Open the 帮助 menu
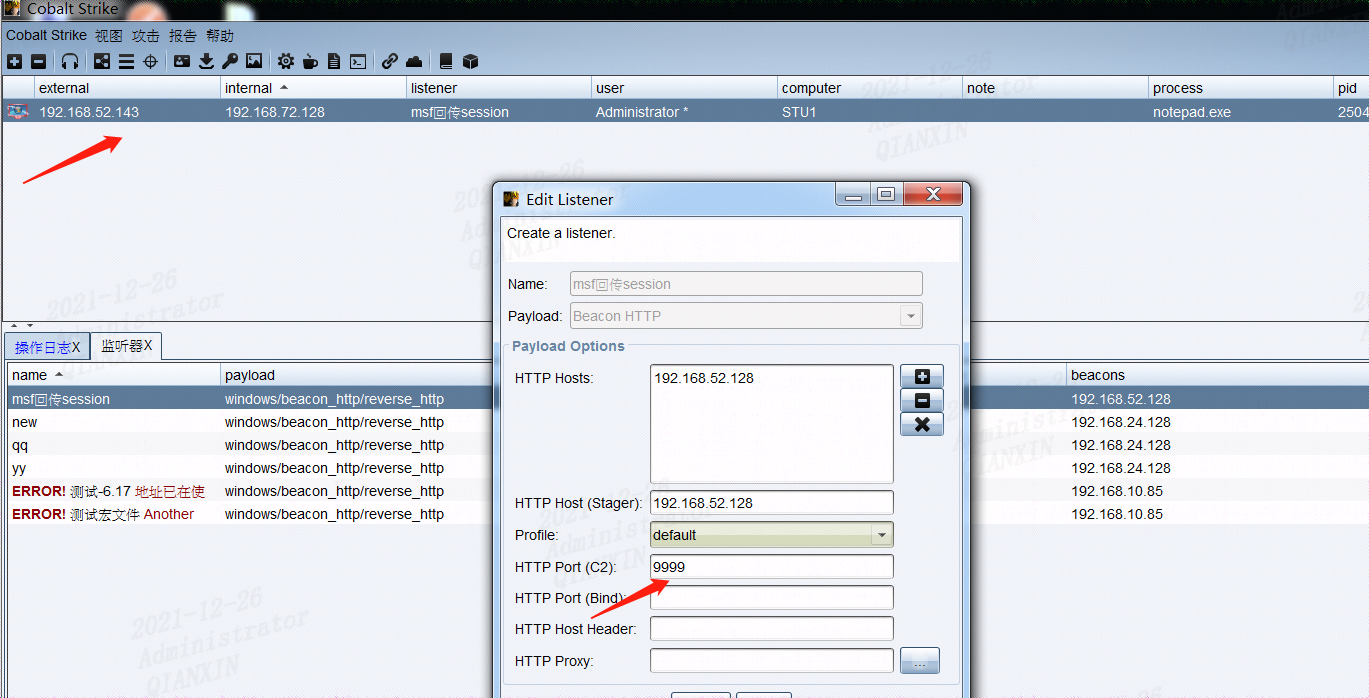 [220, 35]
